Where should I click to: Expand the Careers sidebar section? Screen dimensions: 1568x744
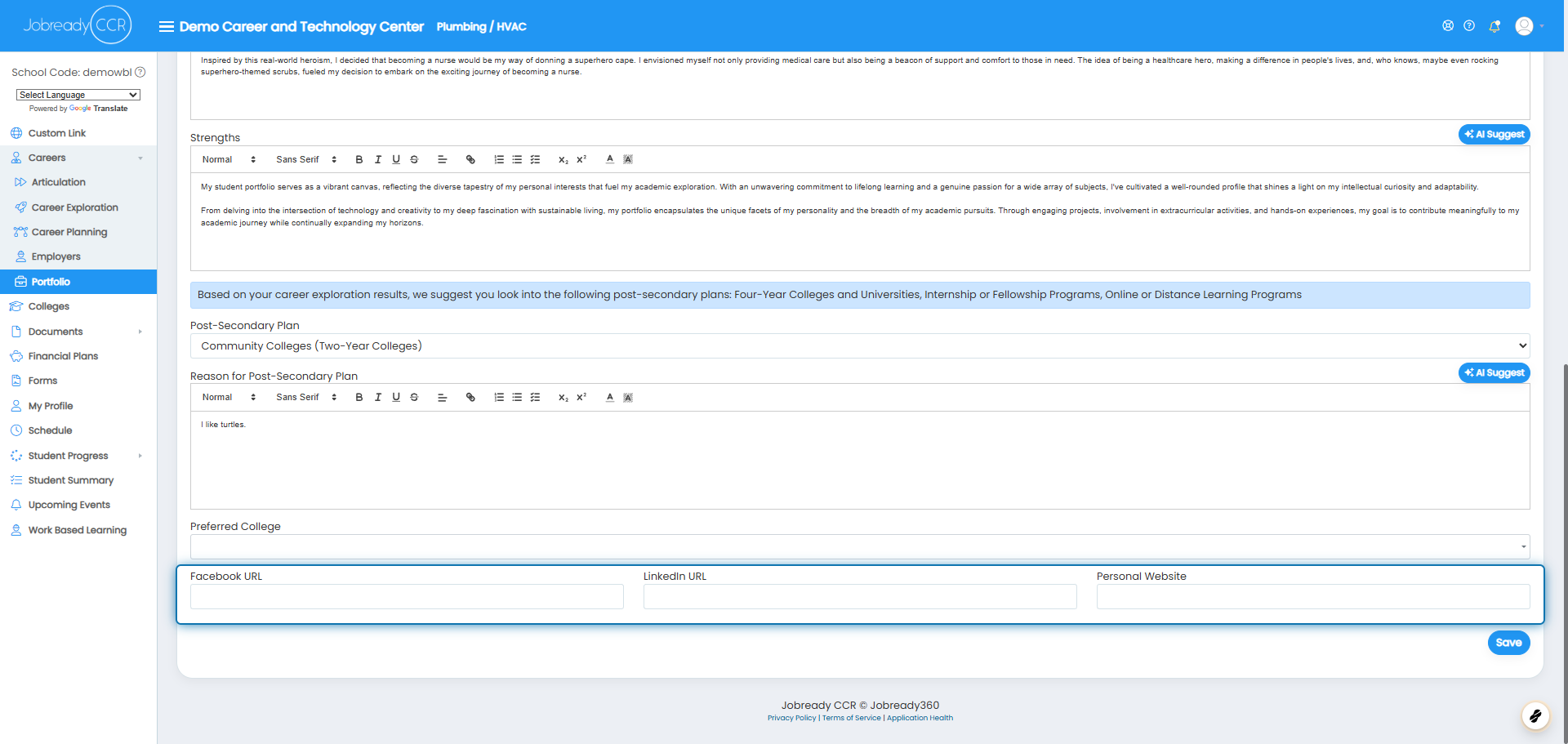78,158
